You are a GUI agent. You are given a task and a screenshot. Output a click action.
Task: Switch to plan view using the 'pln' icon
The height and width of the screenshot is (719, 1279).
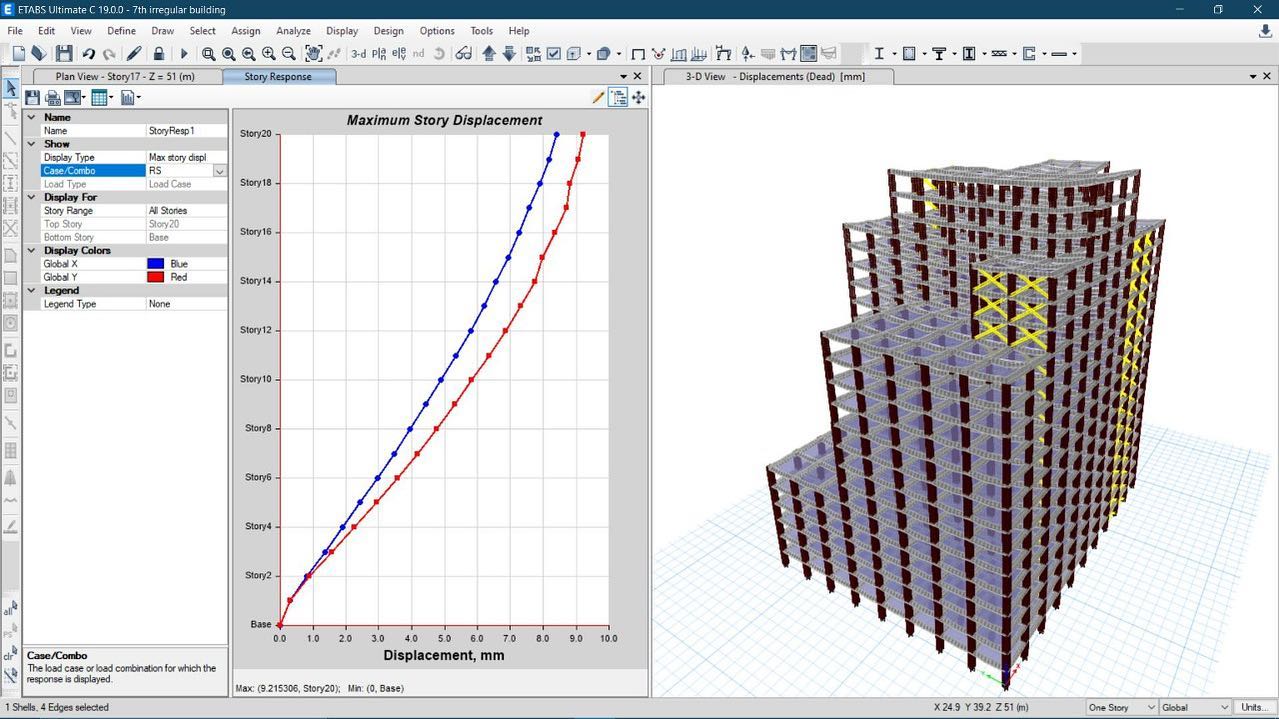point(379,54)
